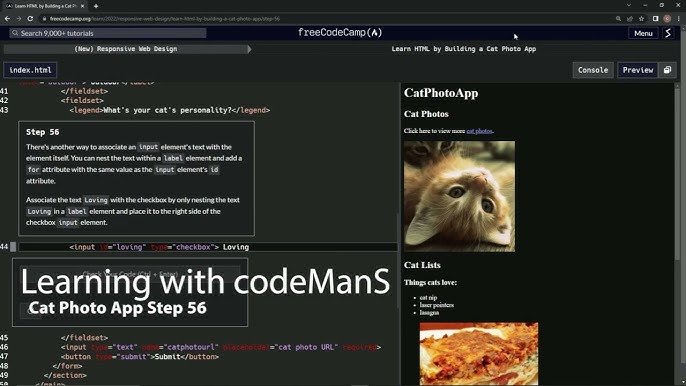Viewport: 686px width, 386px height.
Task: Open the Chrome three-dot menu
Action: 679,19
